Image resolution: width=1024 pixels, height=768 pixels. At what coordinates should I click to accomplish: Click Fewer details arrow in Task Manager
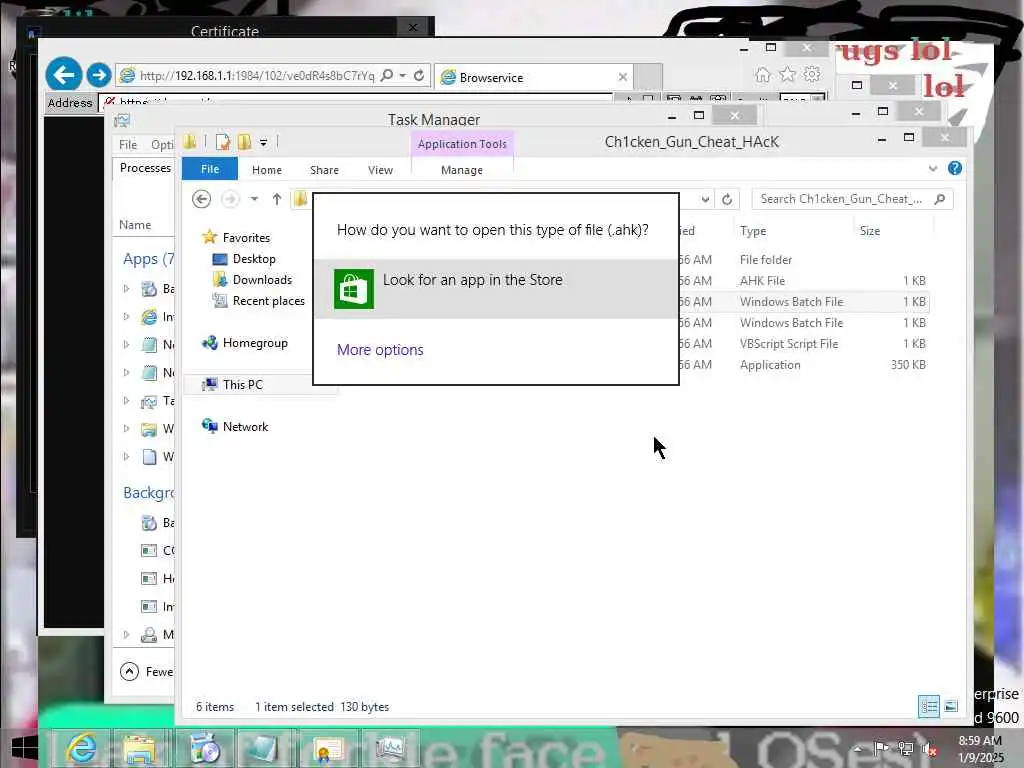tap(129, 671)
